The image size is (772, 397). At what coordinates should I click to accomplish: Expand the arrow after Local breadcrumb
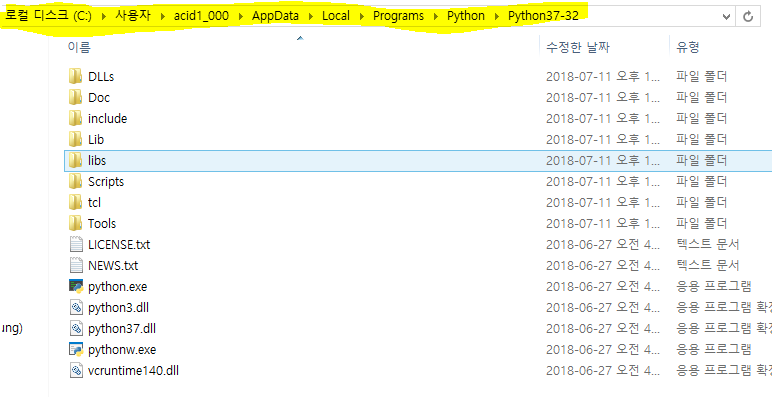pyautogui.click(x=362, y=16)
